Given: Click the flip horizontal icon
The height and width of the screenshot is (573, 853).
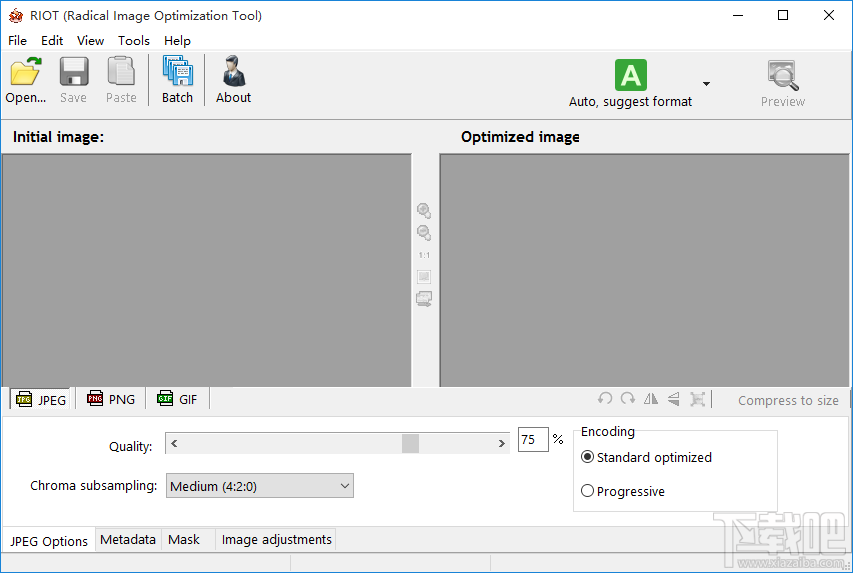Looking at the screenshot, I should 651,399.
